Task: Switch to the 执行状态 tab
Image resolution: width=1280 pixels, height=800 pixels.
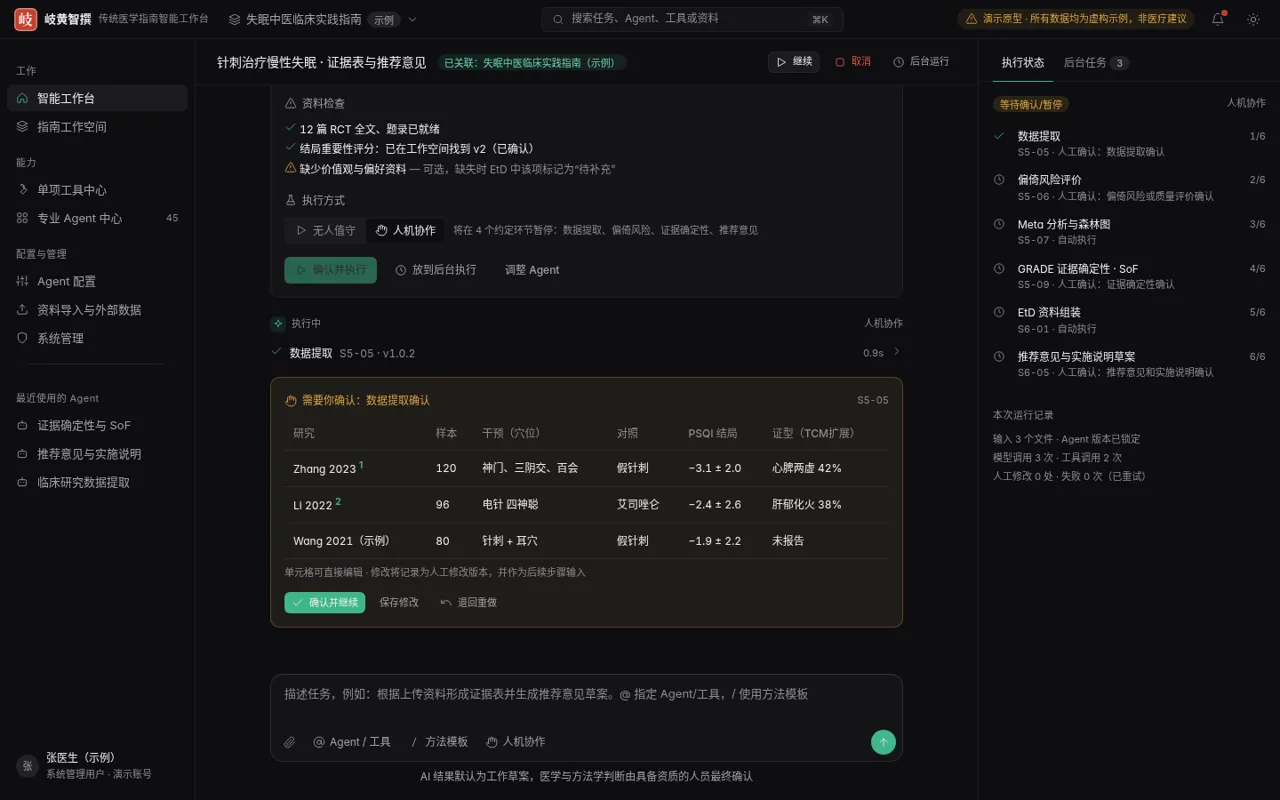Action: [1023, 63]
